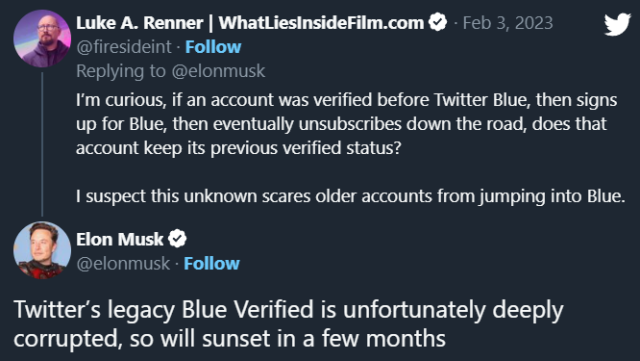Click the tweet line starting "I'm curious"
Screen dimensions: 640x361
(347, 100)
